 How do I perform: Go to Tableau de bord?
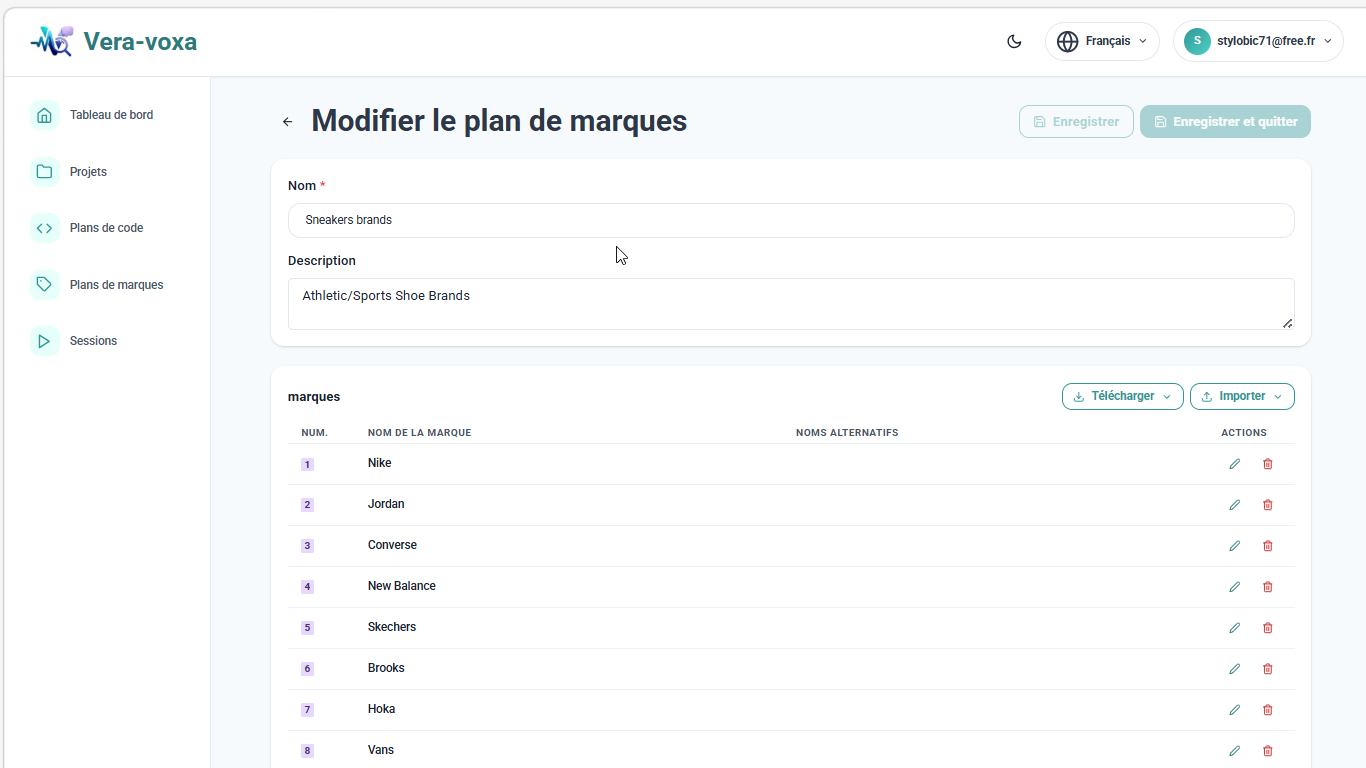pos(111,115)
